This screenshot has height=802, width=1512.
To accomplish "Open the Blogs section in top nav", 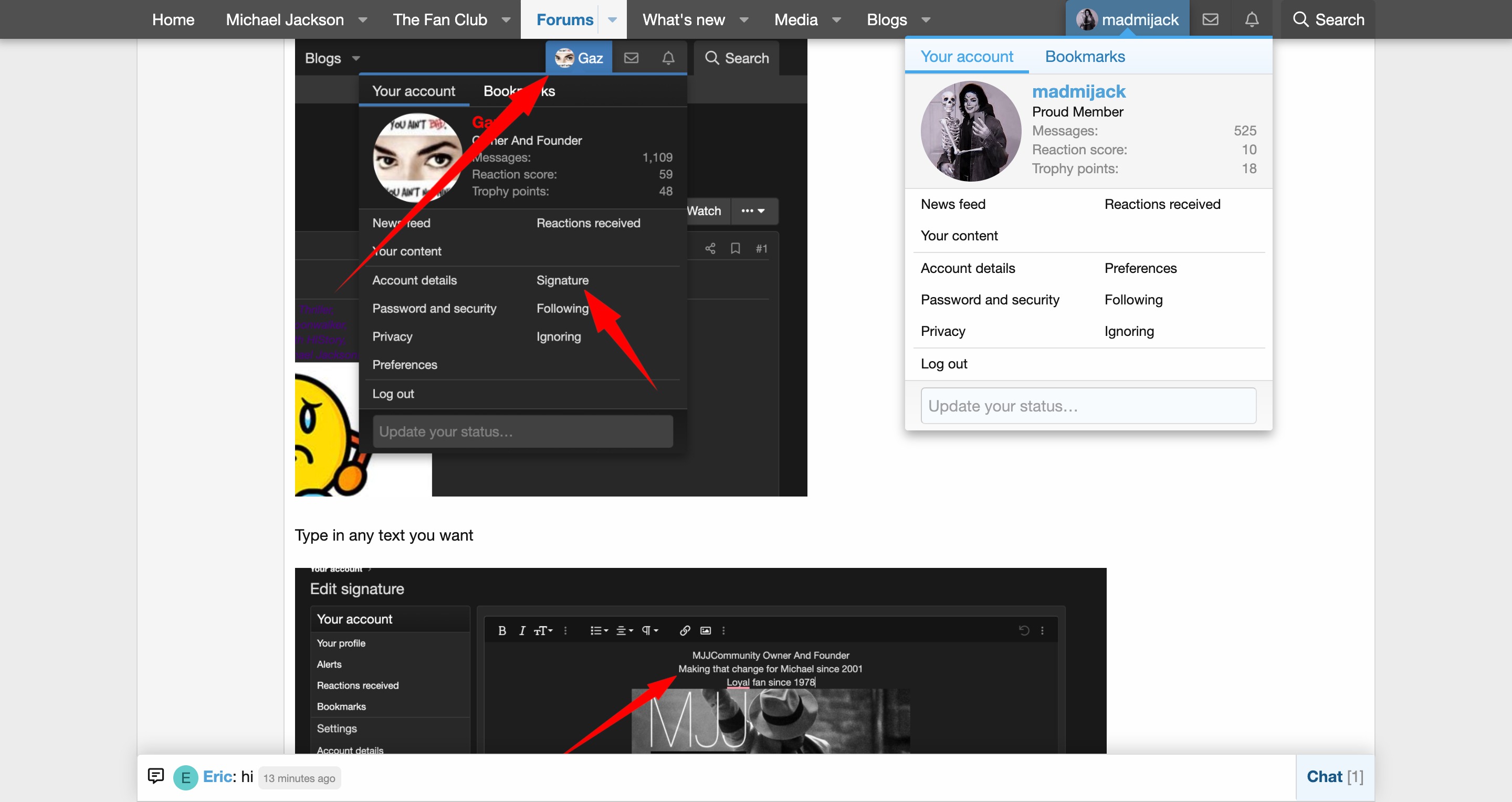I will (x=886, y=19).
